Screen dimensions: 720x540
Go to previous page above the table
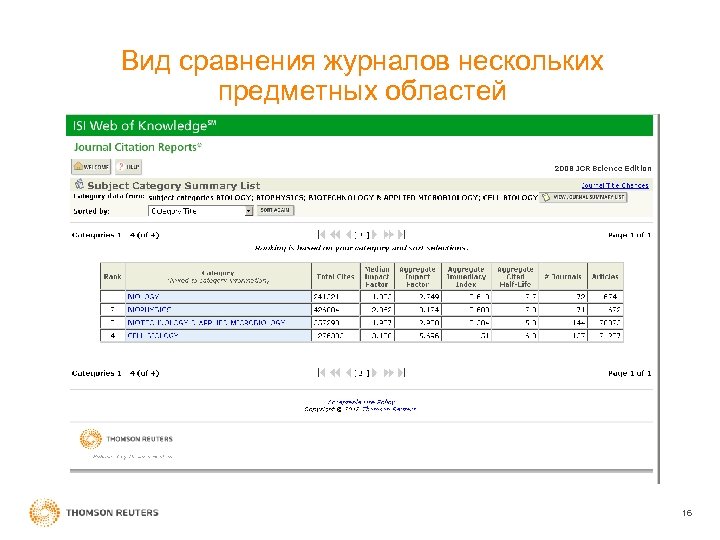(349, 235)
